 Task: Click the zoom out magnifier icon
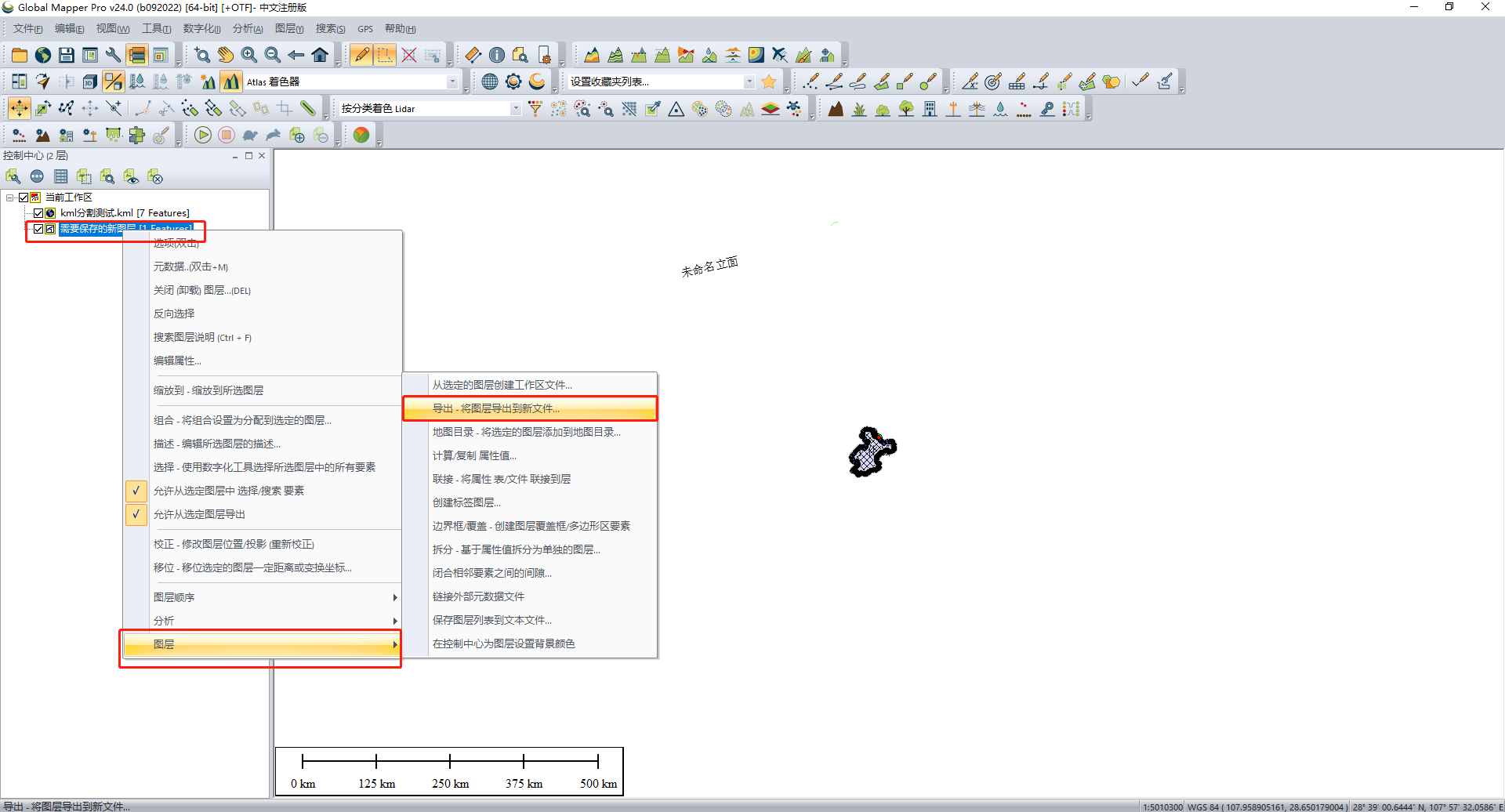point(273,55)
